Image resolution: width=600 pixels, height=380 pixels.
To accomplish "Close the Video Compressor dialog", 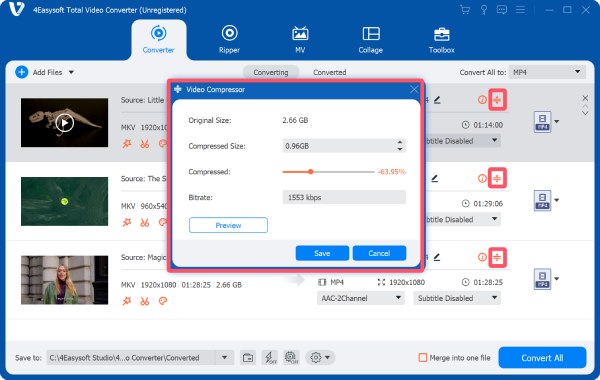I will point(414,90).
